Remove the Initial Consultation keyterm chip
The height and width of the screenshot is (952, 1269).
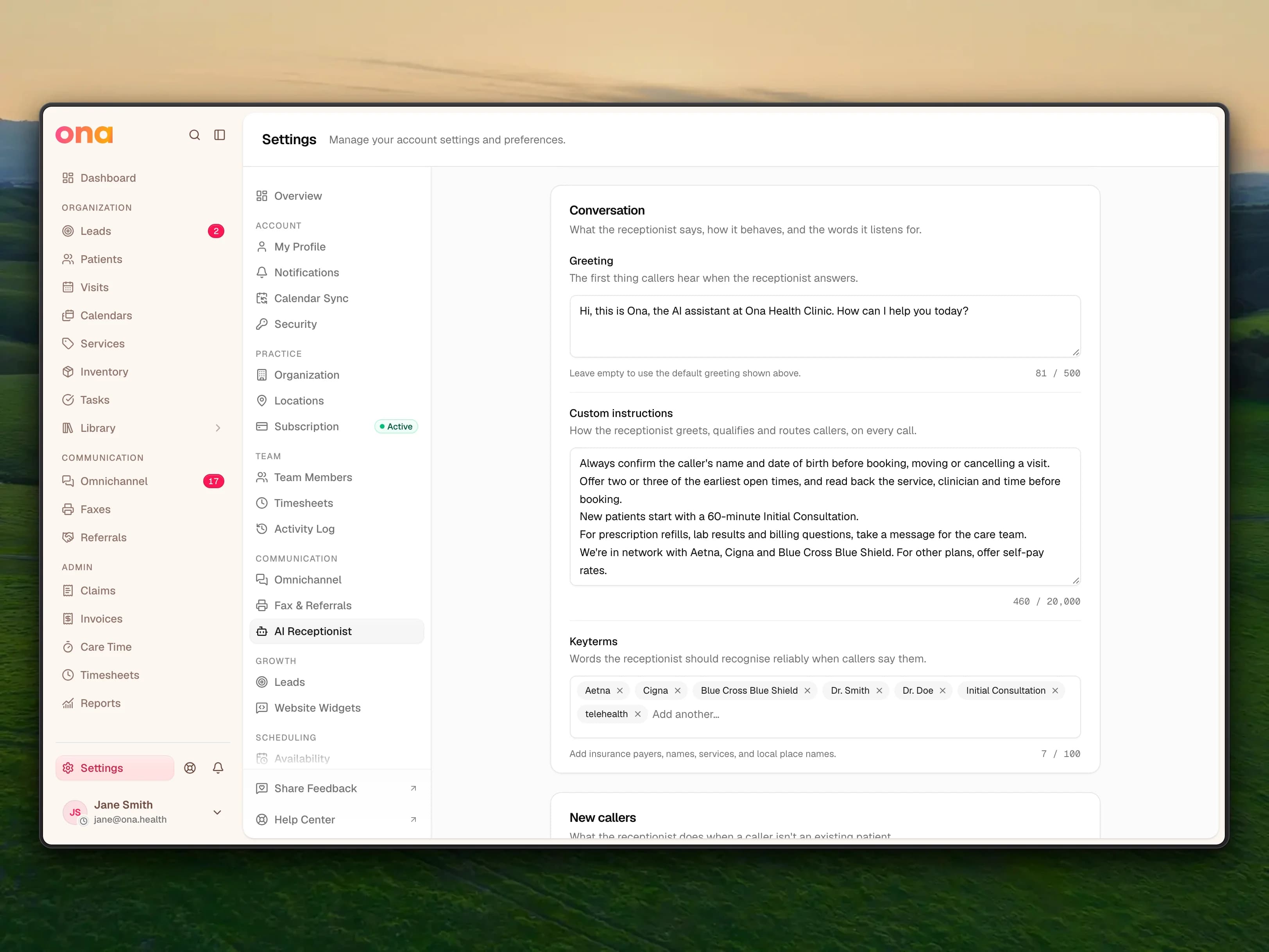point(1054,691)
